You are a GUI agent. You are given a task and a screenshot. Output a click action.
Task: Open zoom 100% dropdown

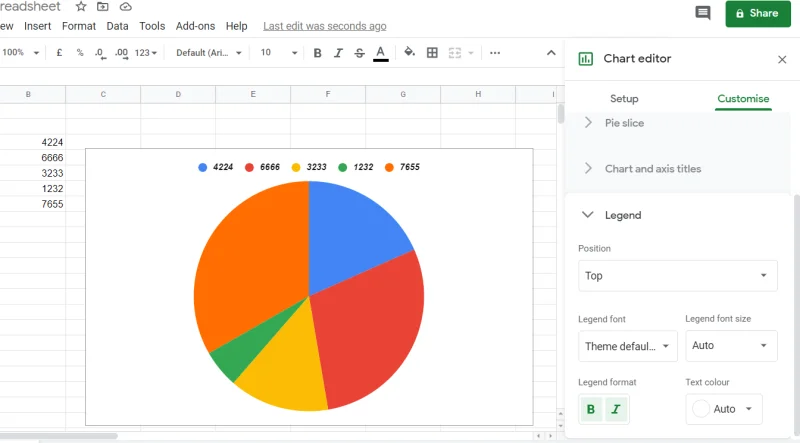pos(21,53)
